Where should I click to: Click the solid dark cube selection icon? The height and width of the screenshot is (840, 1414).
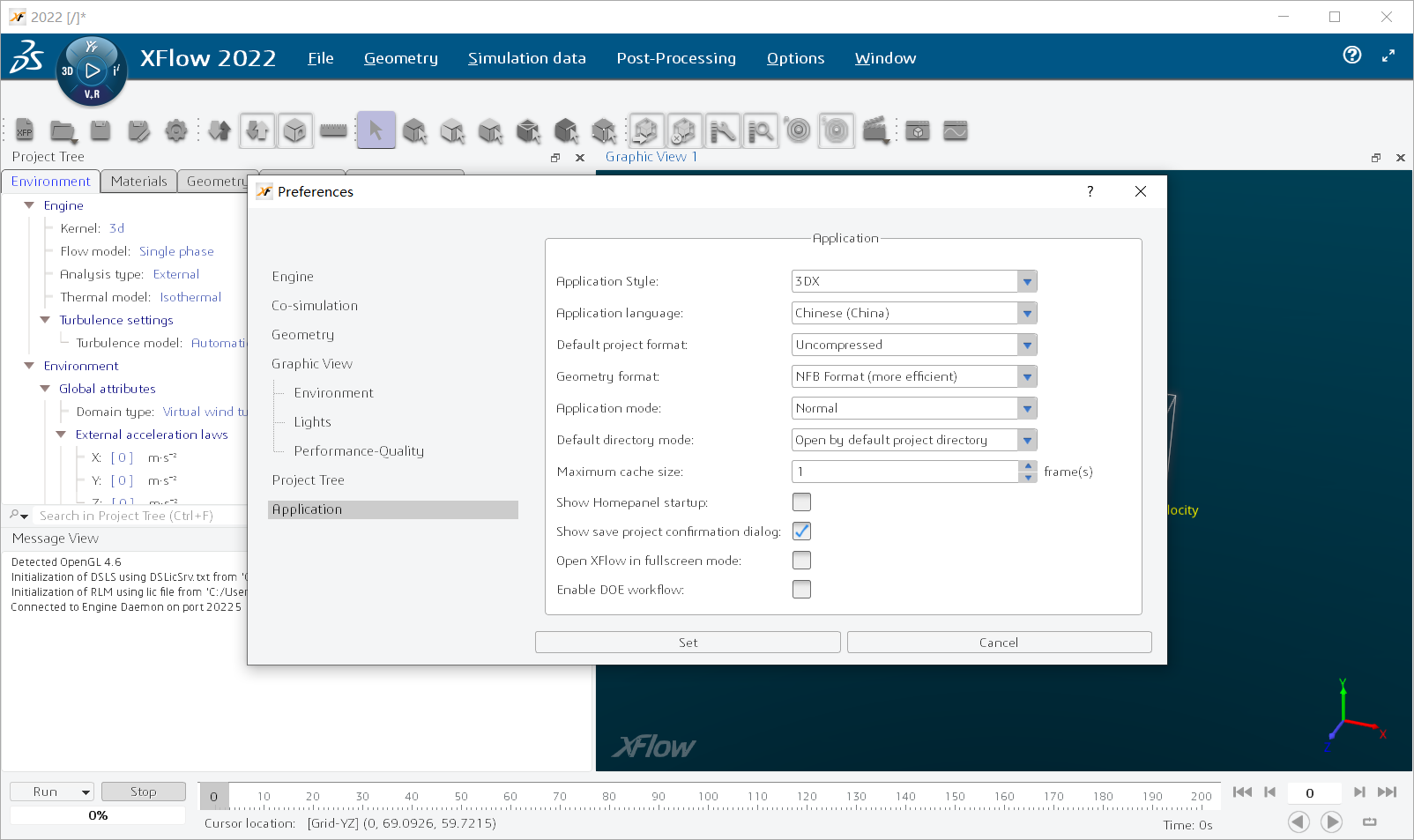click(566, 130)
